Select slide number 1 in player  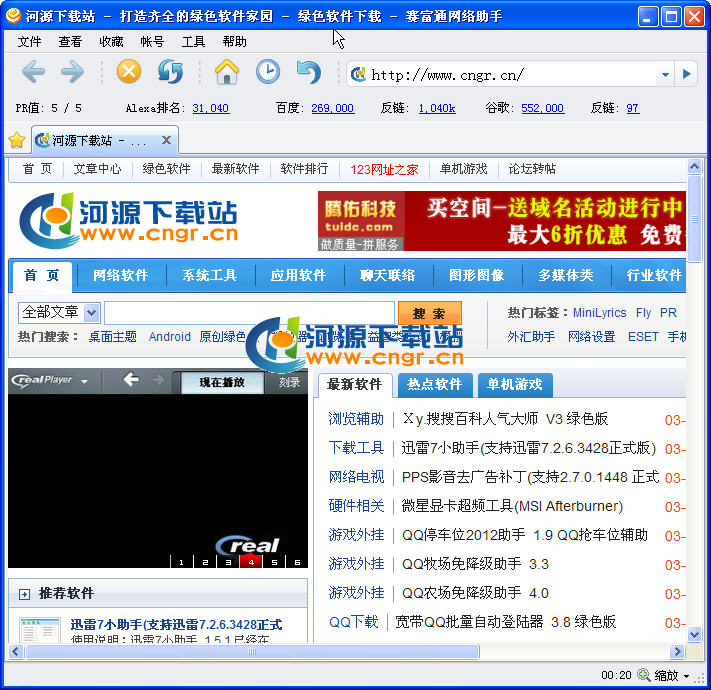(x=181, y=562)
